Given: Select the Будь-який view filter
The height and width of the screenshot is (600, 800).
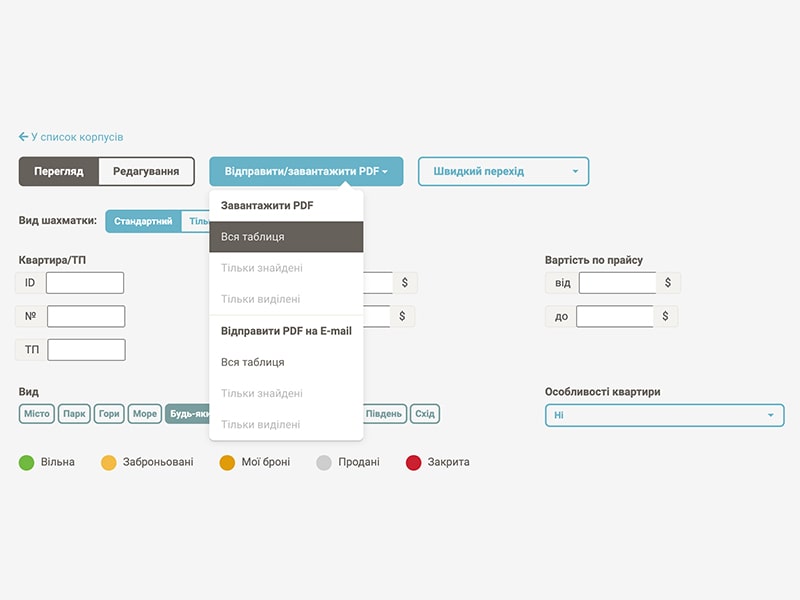Looking at the screenshot, I should point(188,414).
